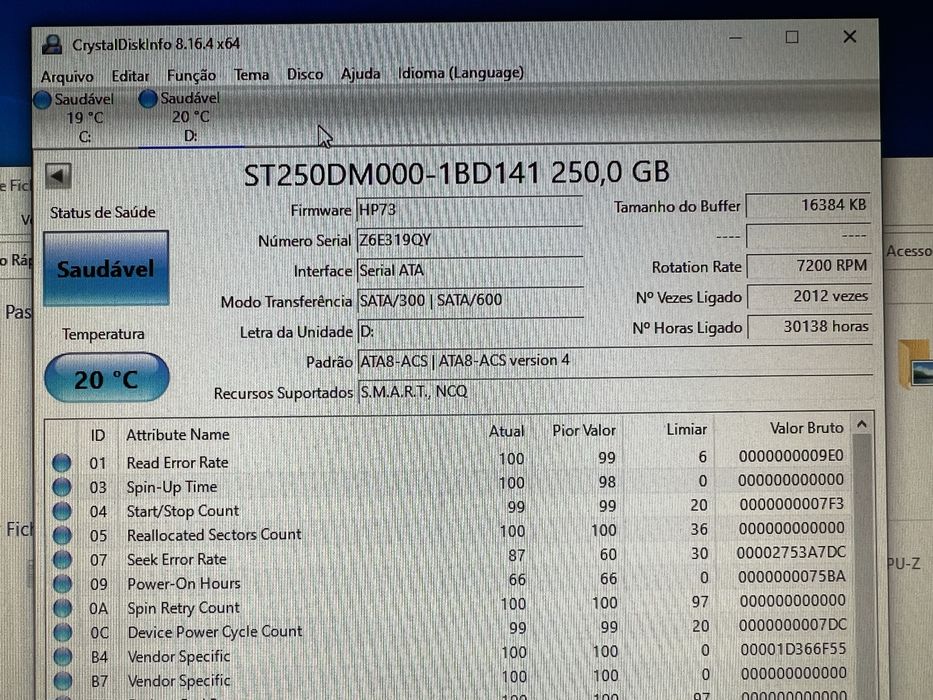
Task: Click status circle of Start/Stop Count row
Action: 62,511
